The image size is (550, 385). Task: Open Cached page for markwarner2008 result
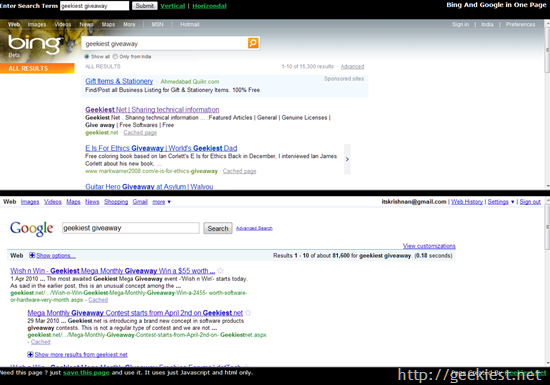coord(240,171)
